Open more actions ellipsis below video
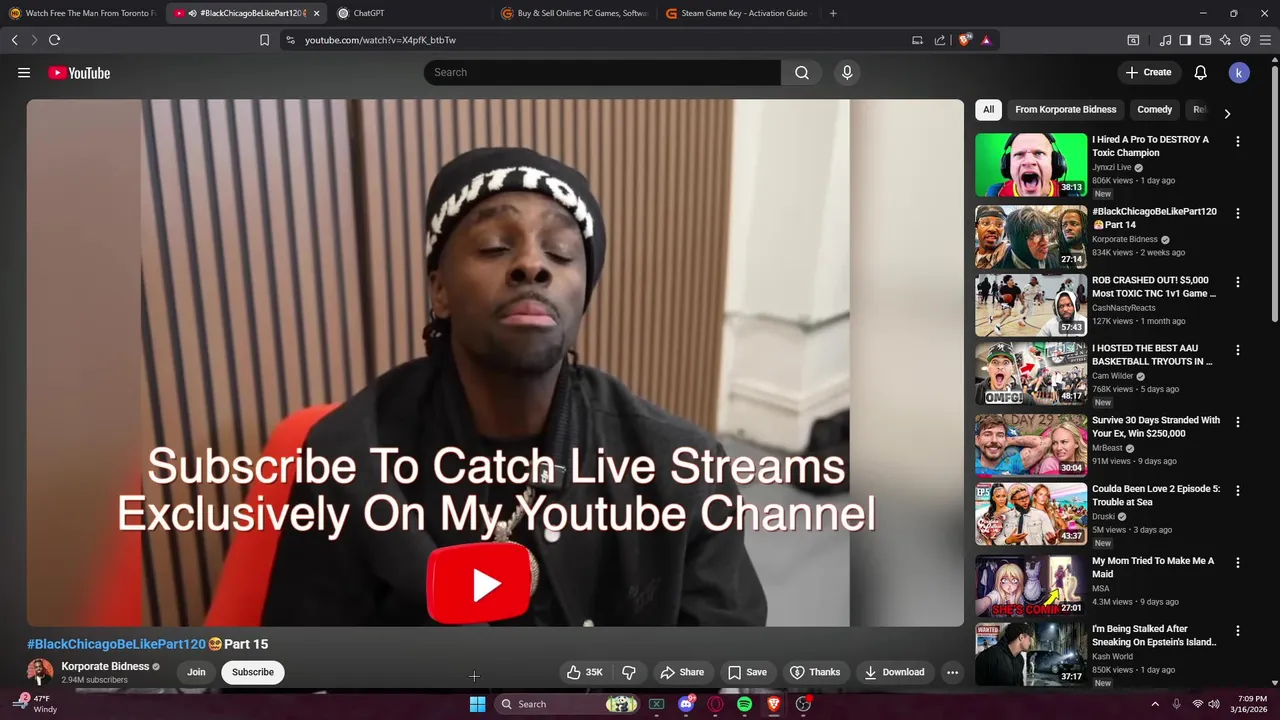Screen dimensions: 1280x720 tap(952, 672)
